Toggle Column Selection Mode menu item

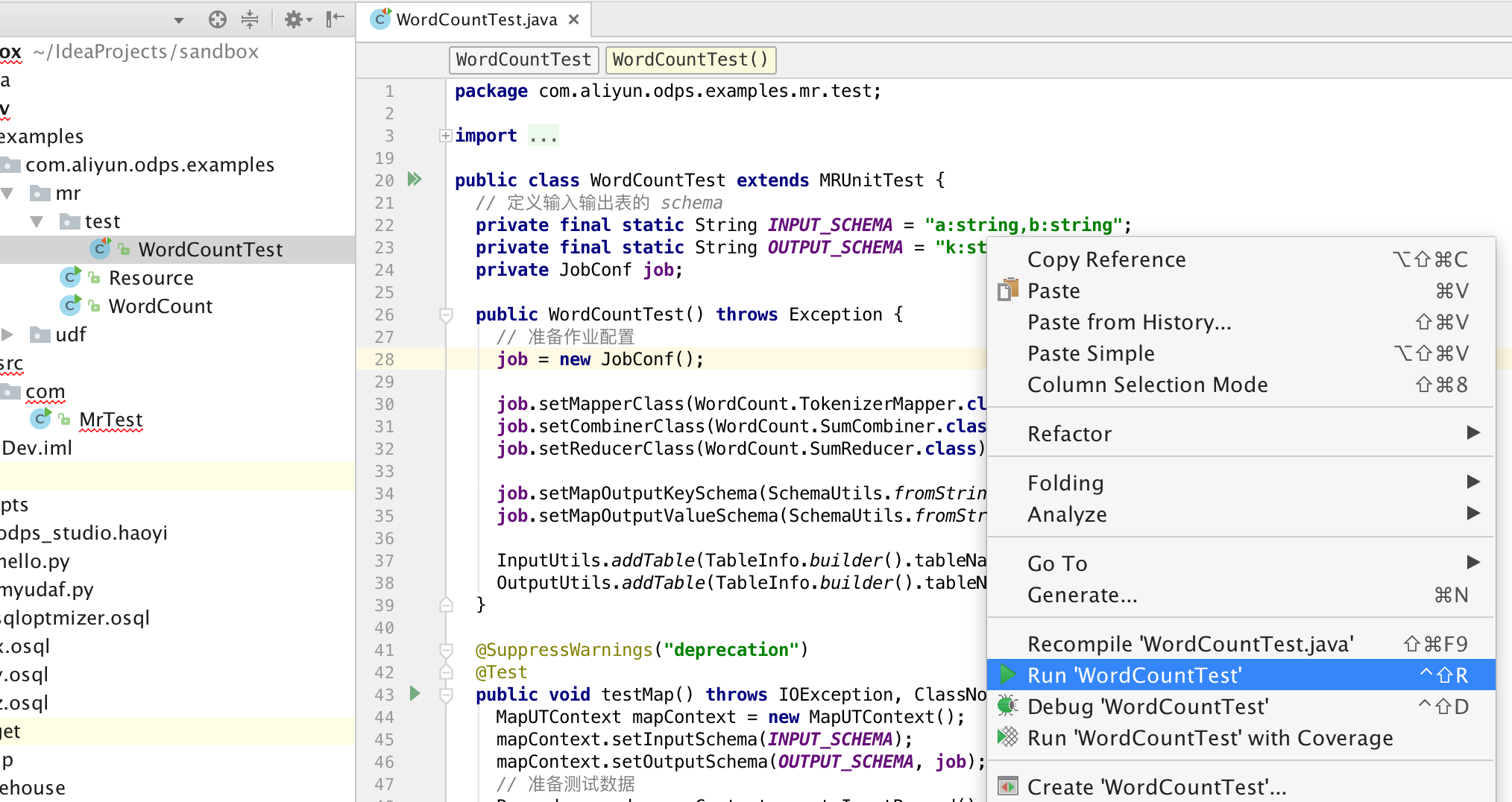(x=1241, y=385)
